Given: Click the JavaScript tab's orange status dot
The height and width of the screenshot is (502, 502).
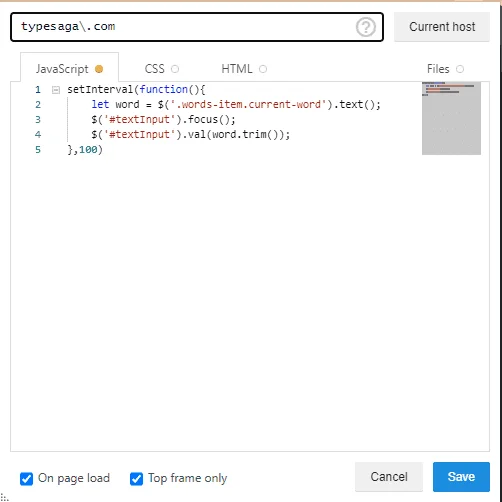Looking at the screenshot, I should click(99, 69).
